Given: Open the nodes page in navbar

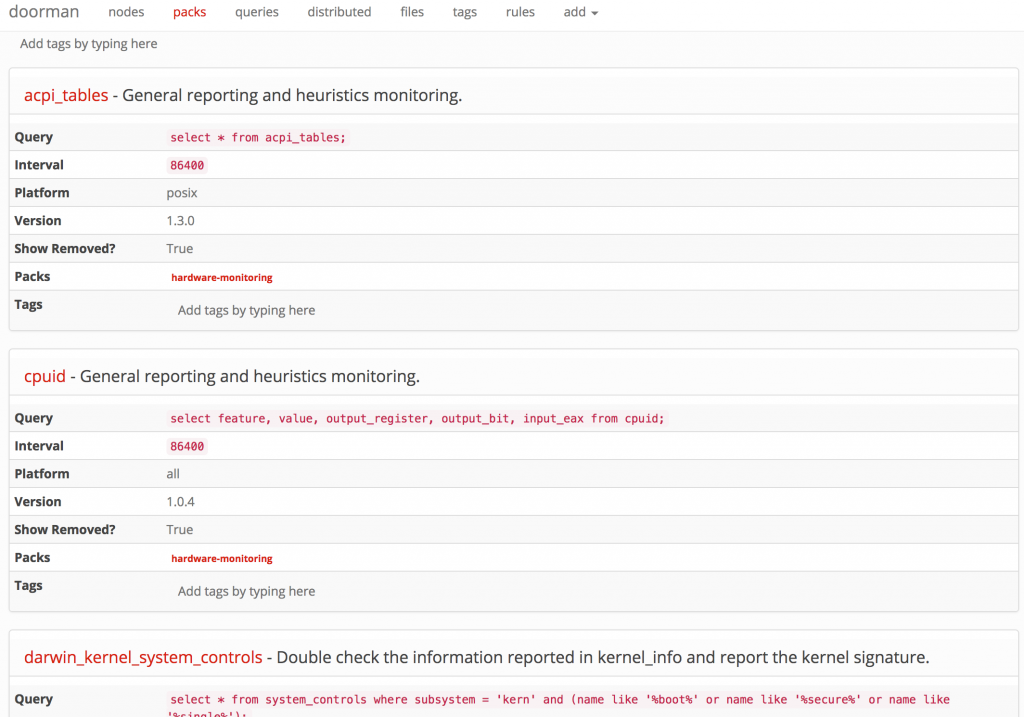Looking at the screenshot, I should coord(126,12).
